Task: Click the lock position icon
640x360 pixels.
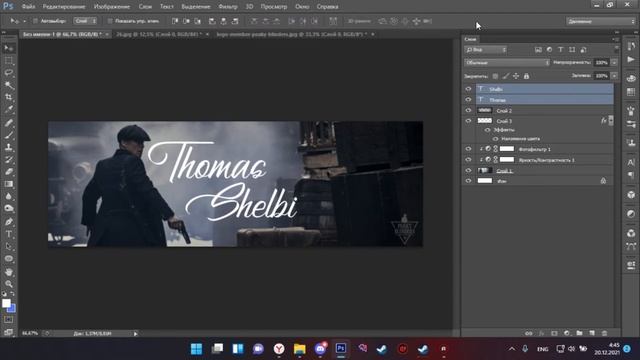Action: pyautogui.click(x=516, y=76)
